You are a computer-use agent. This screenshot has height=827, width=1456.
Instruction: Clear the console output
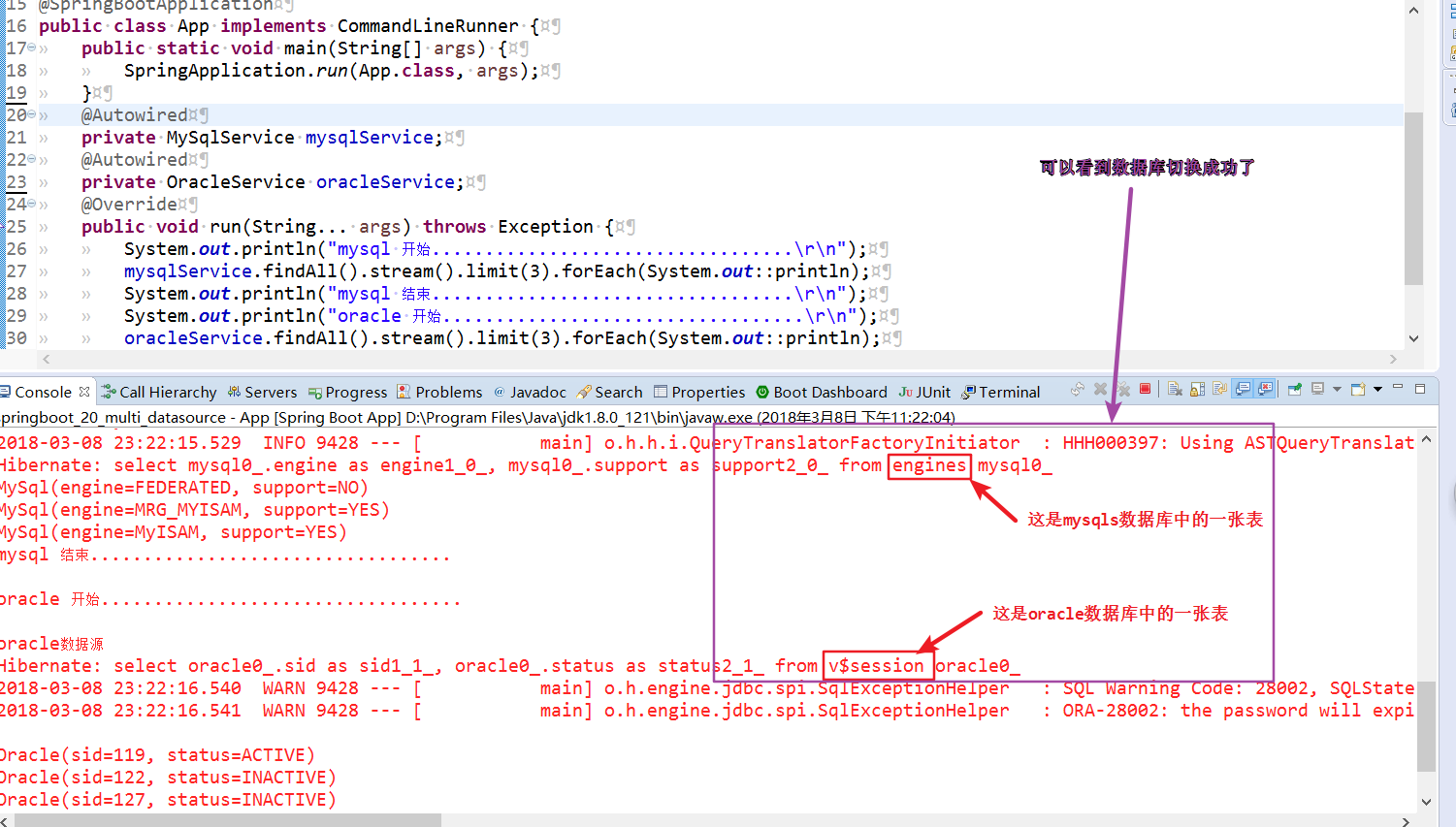click(x=1175, y=389)
